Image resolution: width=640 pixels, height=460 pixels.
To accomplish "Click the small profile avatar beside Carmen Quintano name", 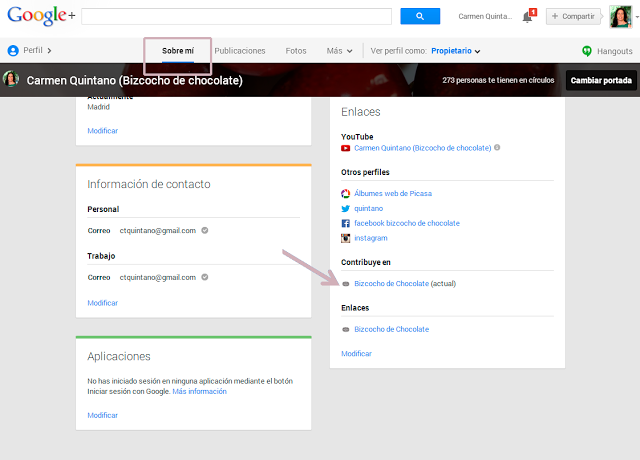I will point(11,79).
